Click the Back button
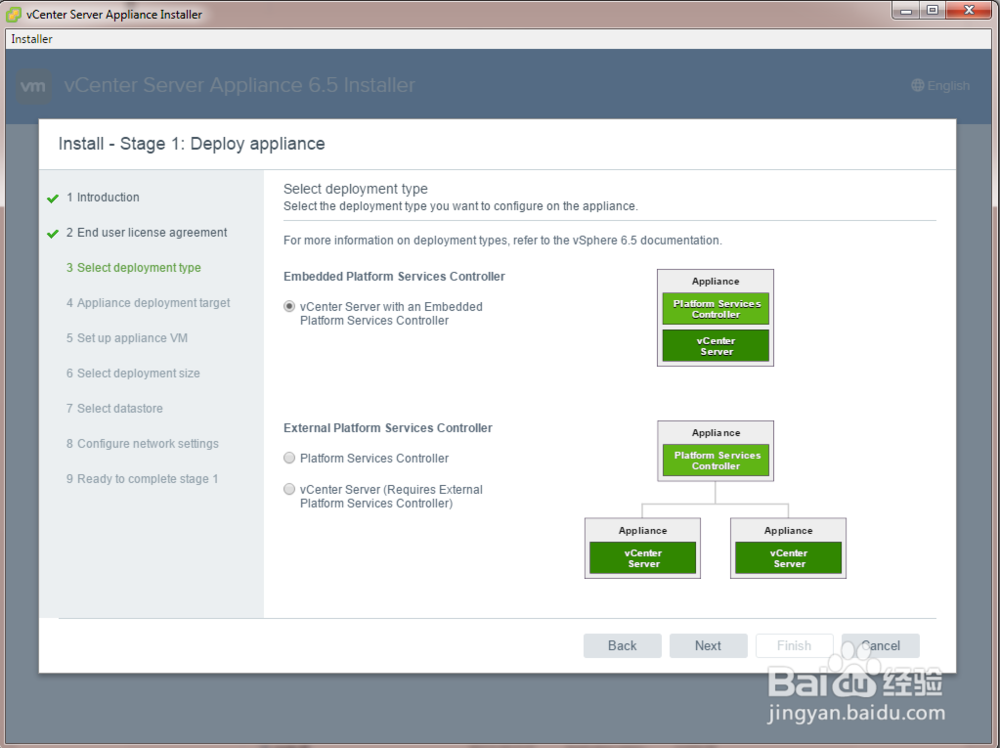This screenshot has height=748, width=1000. pos(622,645)
